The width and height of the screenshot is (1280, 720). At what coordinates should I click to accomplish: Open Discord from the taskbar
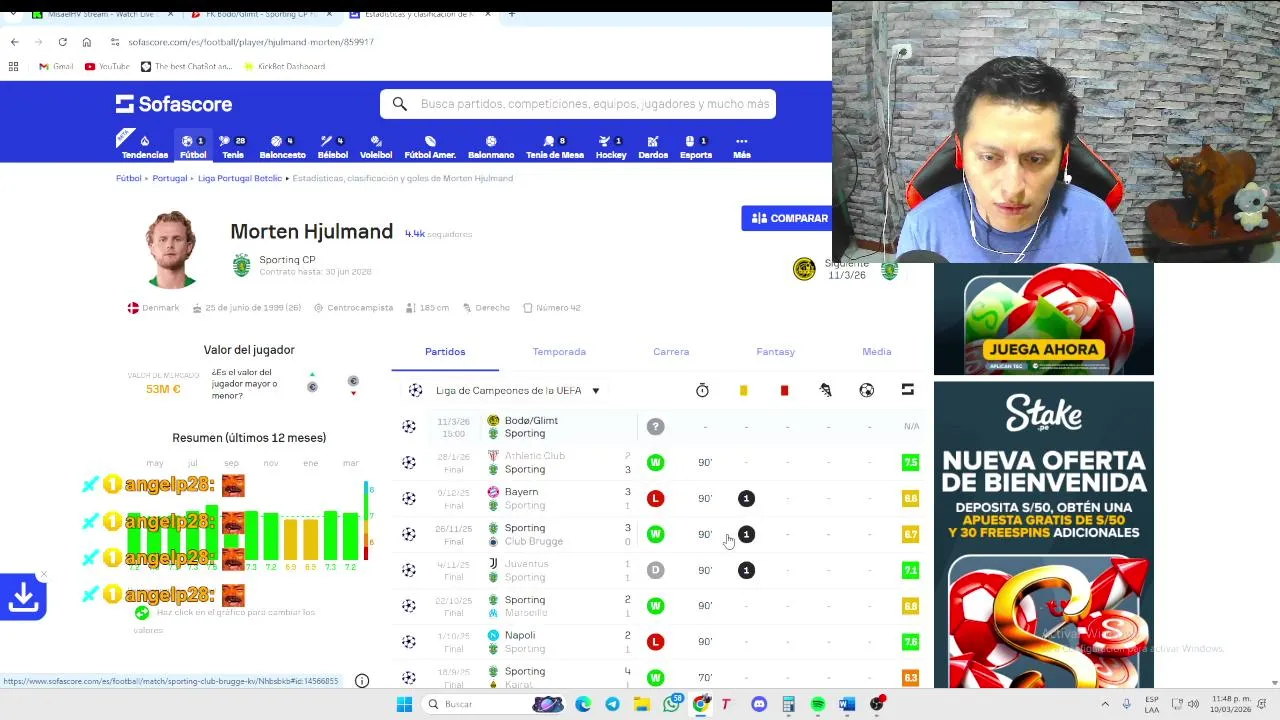coord(759,704)
